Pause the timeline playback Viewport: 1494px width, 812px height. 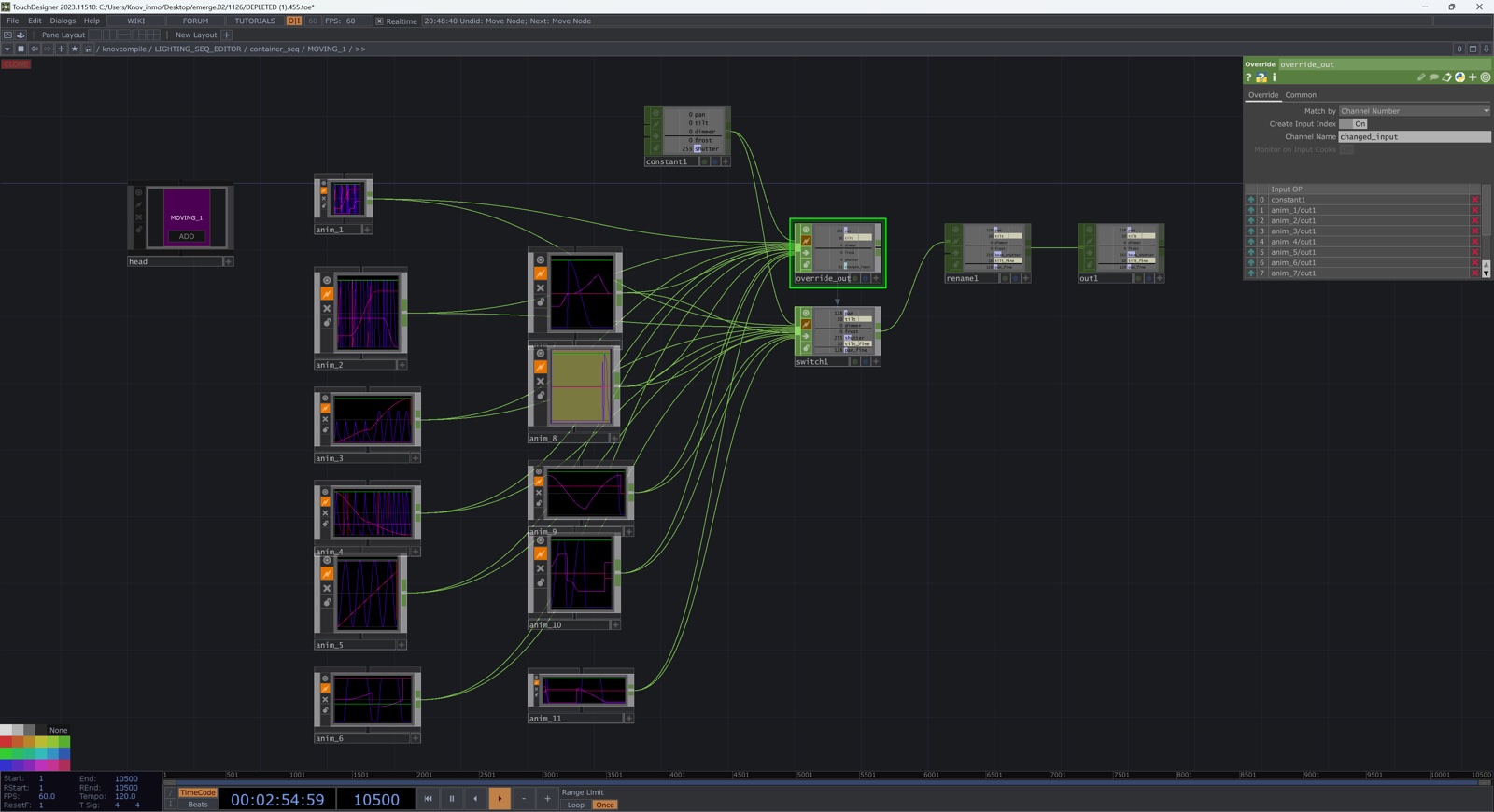[452, 799]
